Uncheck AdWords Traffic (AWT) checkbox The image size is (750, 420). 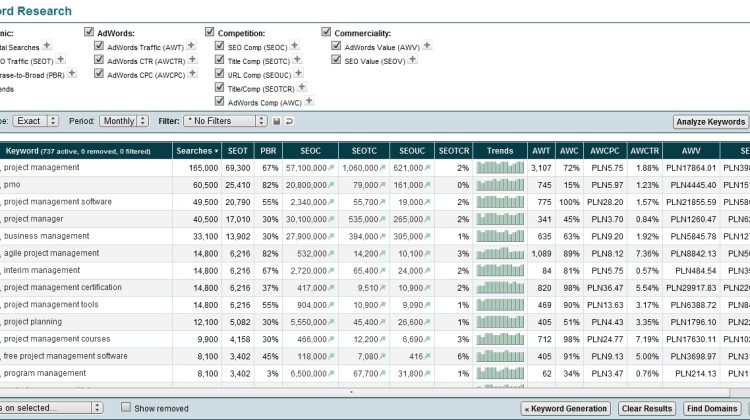(x=99, y=45)
